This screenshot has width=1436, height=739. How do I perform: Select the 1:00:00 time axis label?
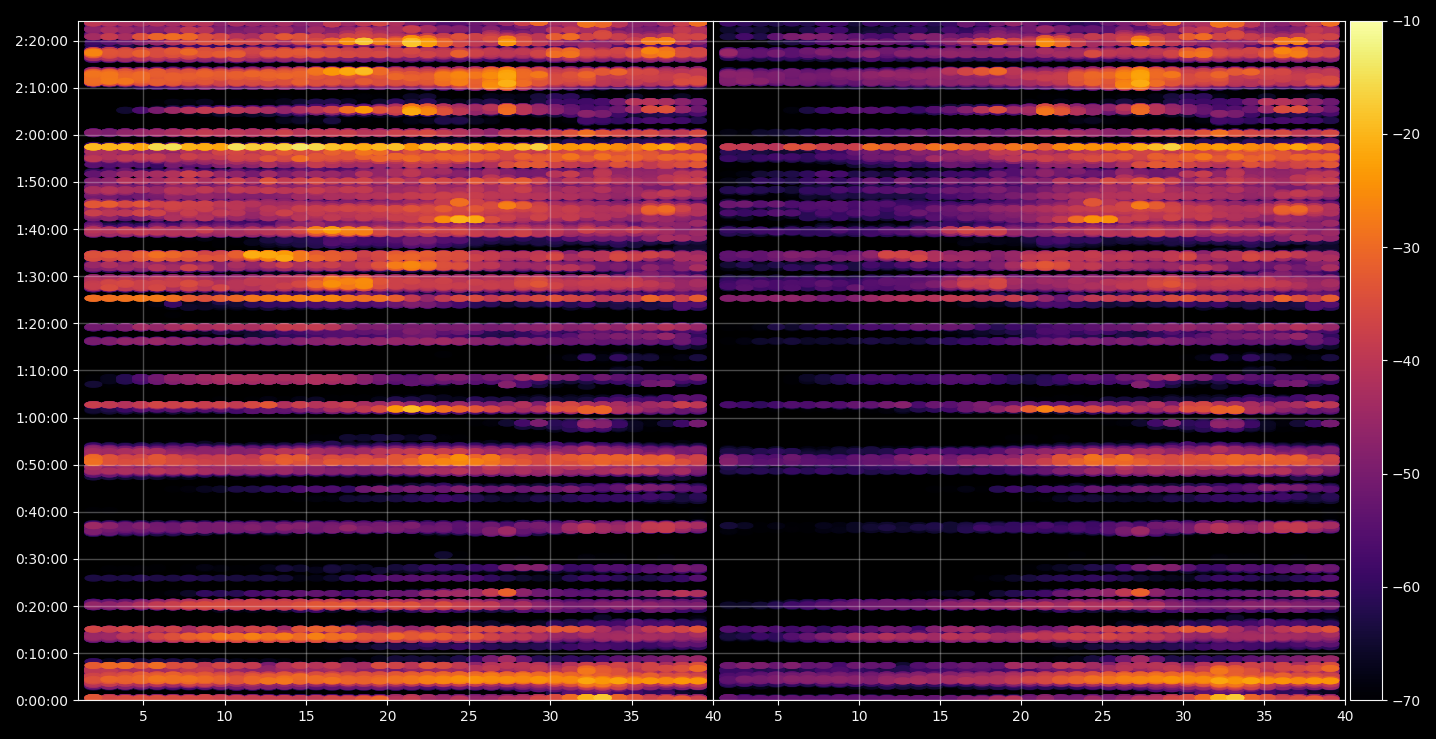coord(42,418)
